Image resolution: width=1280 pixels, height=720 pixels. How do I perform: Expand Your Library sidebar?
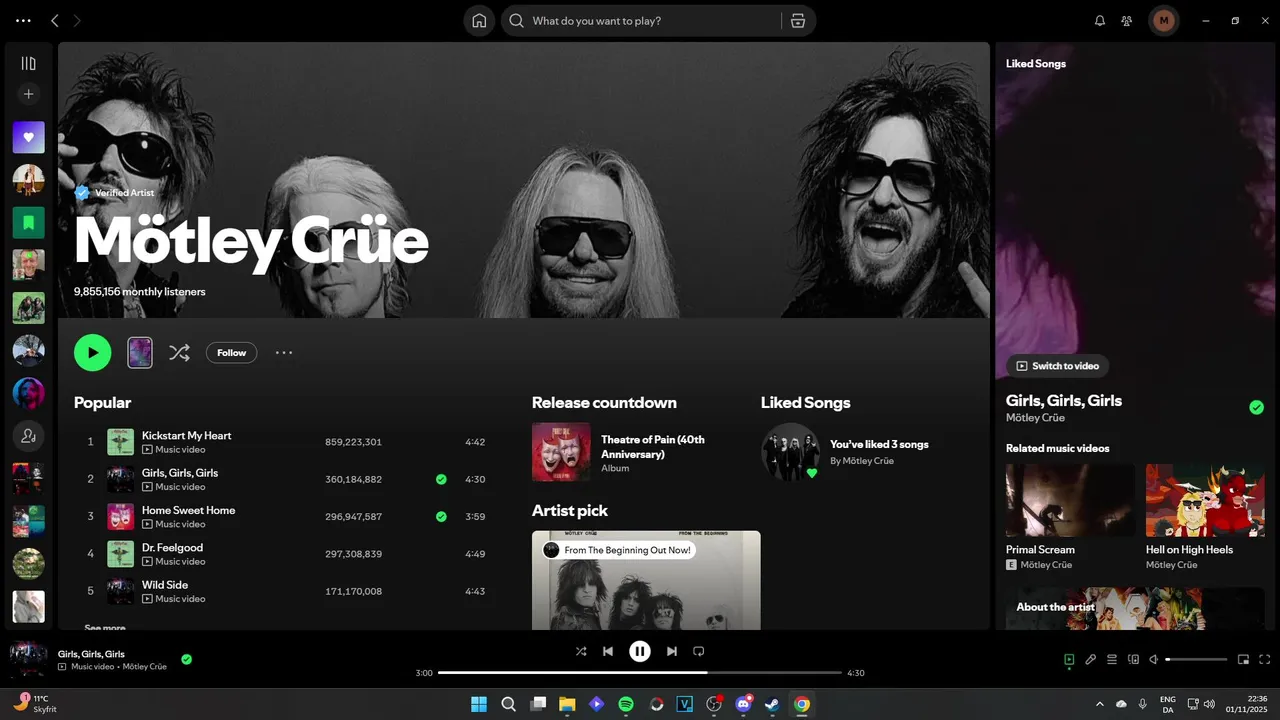[x=28, y=63]
